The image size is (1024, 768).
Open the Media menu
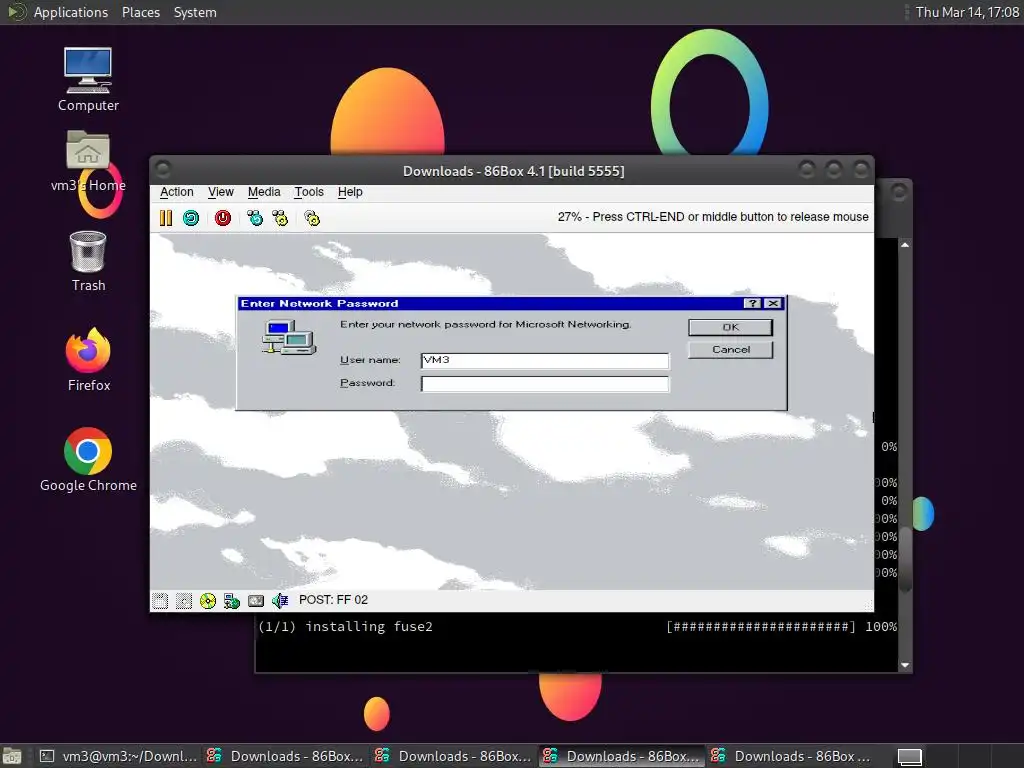(264, 192)
